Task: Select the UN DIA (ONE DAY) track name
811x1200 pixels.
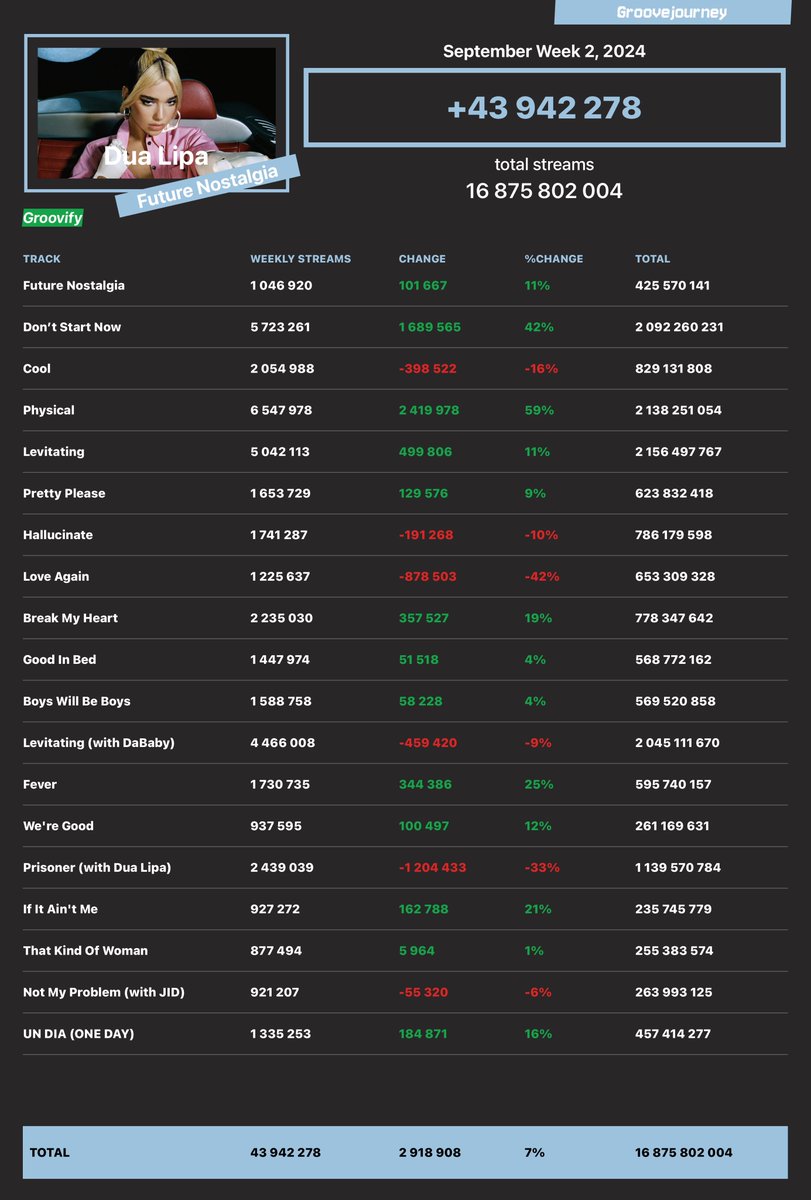Action: pyautogui.click(x=78, y=1034)
